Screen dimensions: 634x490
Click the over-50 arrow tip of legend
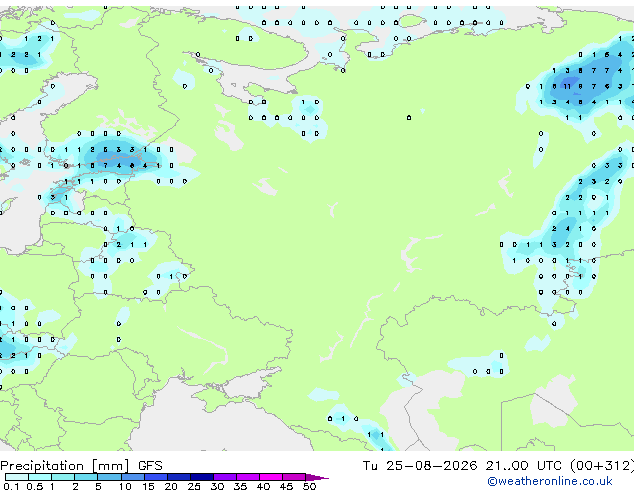click(317, 477)
